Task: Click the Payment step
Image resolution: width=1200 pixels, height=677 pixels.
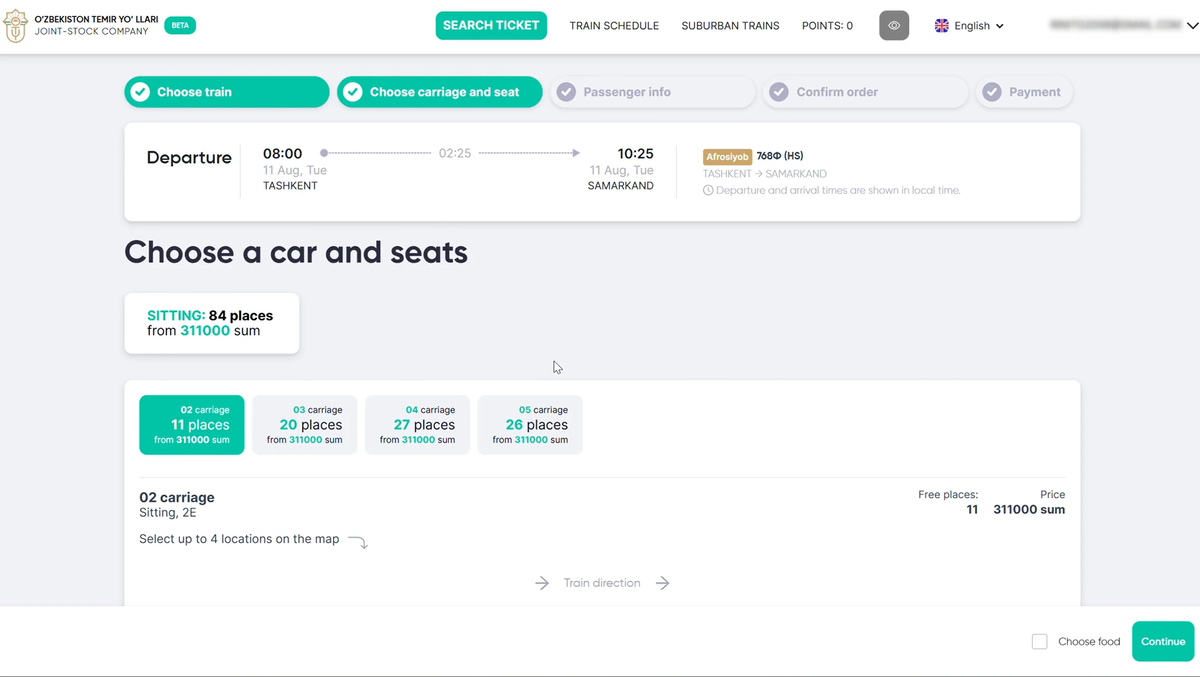Action: tap(1025, 92)
